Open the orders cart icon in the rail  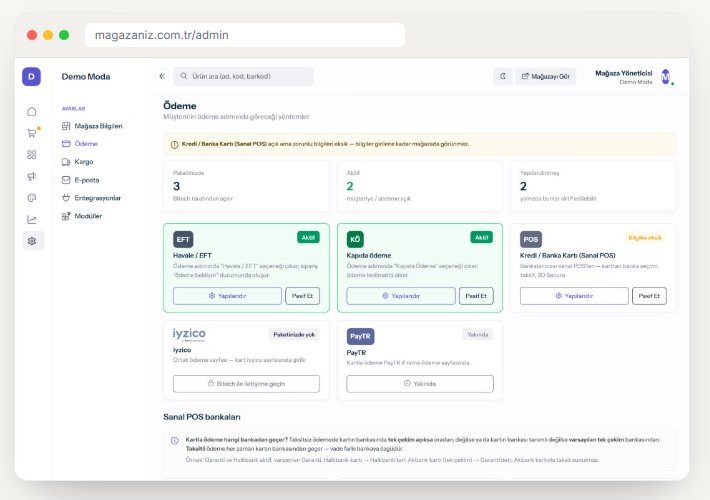tap(32, 133)
